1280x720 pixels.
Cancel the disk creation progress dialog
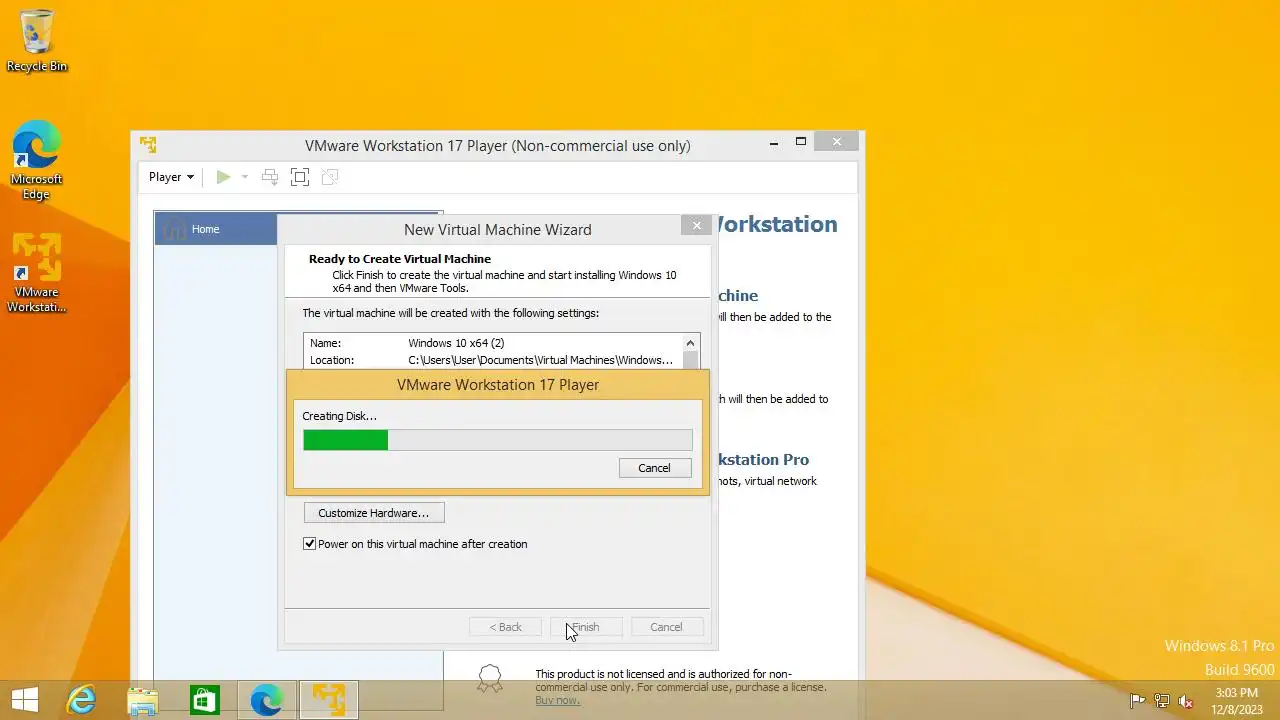[654, 468]
